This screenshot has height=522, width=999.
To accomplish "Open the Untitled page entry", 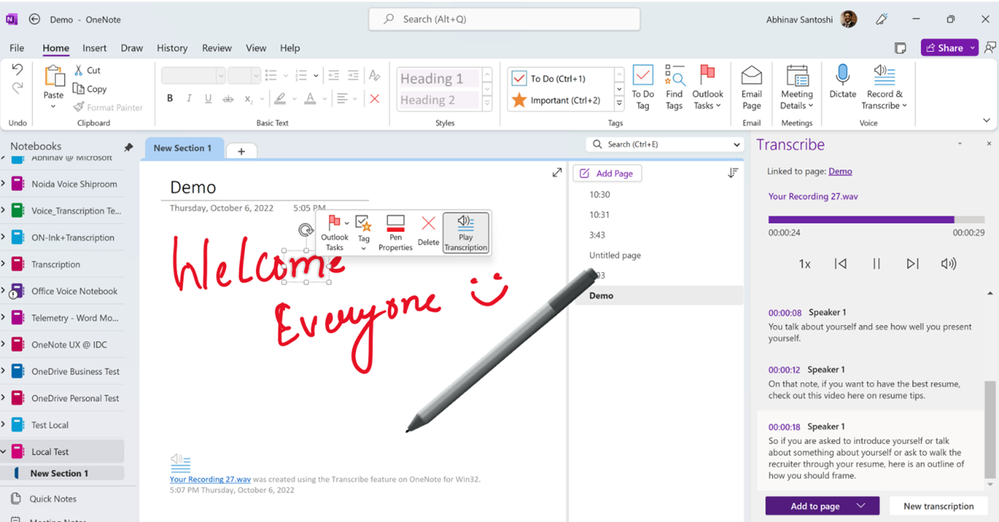I will click(615, 255).
